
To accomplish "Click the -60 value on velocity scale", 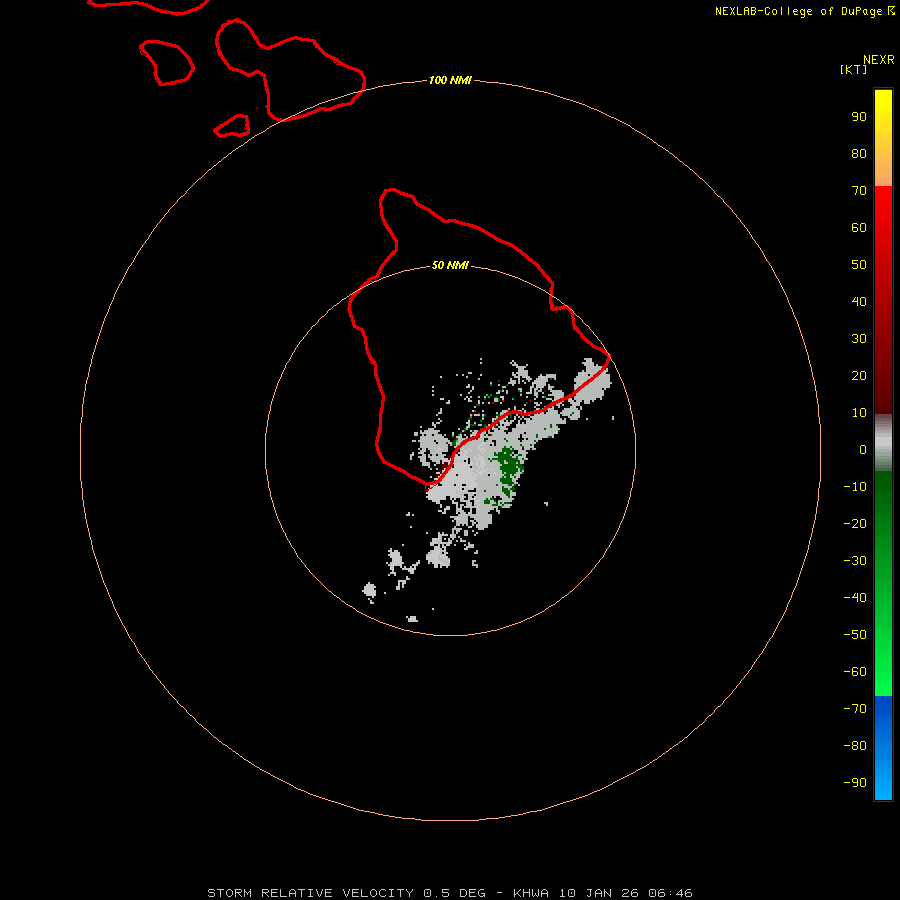I will pos(855,672).
